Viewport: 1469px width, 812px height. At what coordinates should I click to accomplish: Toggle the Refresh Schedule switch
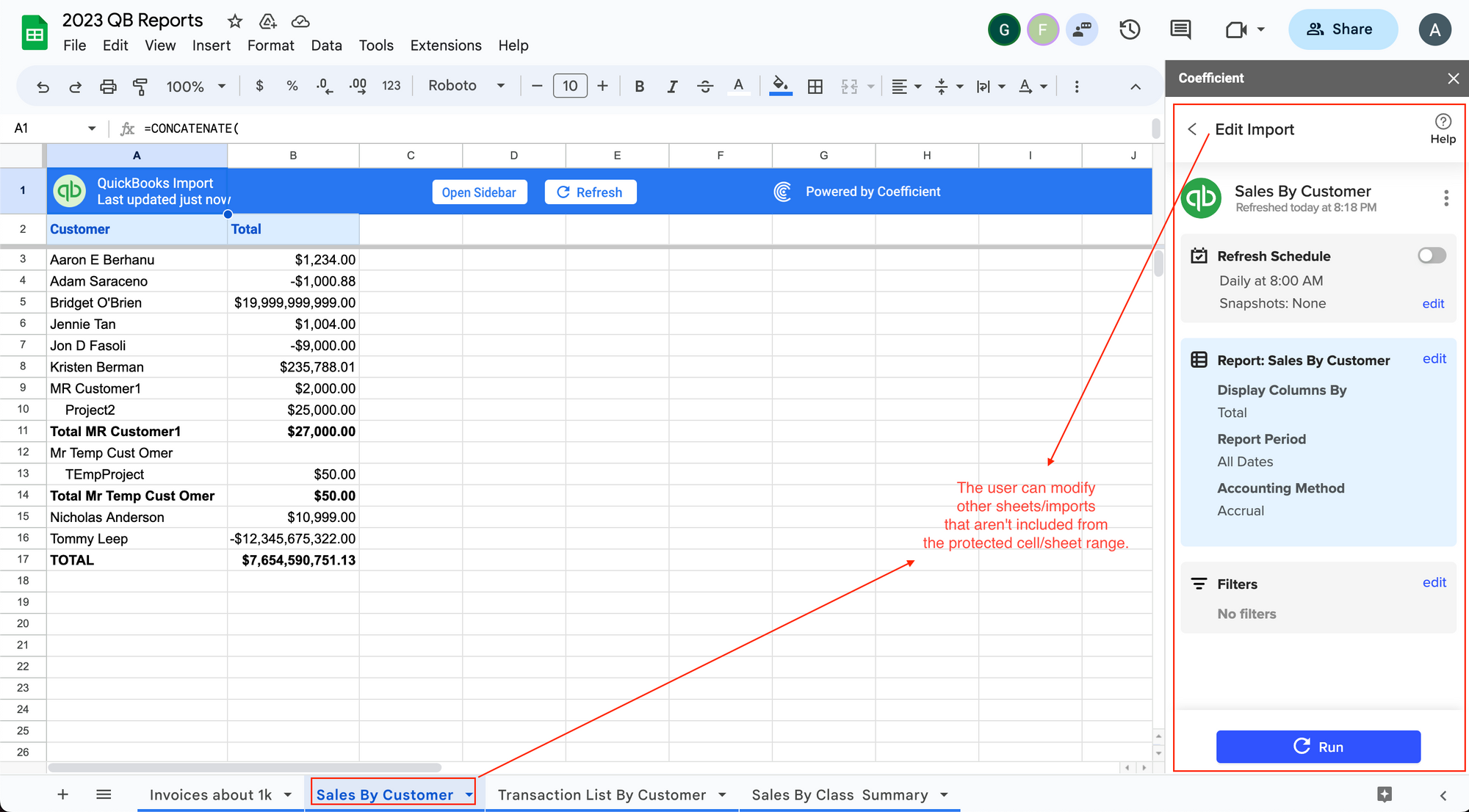tap(1432, 255)
